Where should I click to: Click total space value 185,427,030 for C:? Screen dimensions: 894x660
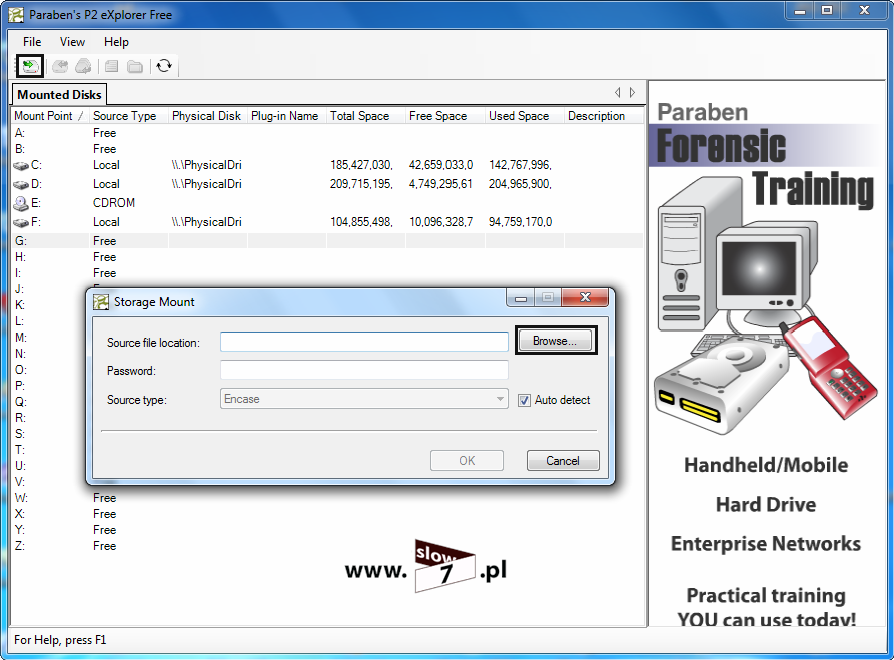point(361,165)
